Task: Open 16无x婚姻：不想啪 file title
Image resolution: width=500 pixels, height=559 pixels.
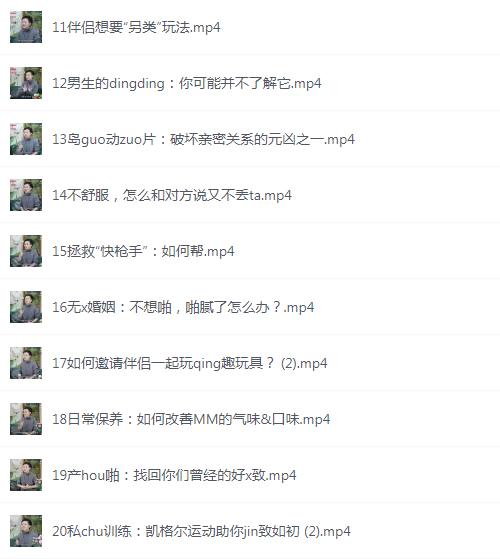Action: 183,307
